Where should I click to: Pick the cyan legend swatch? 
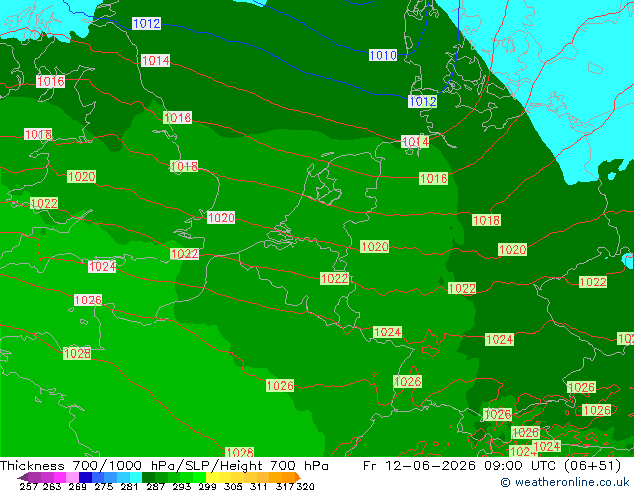135,477
